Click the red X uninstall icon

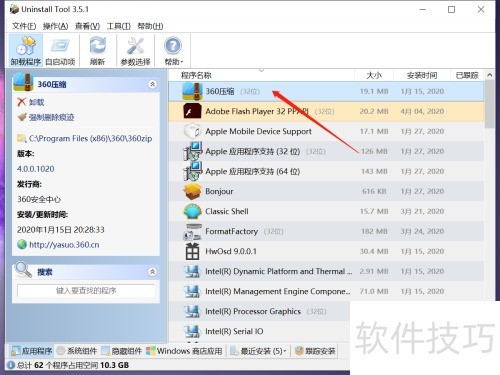point(22,102)
